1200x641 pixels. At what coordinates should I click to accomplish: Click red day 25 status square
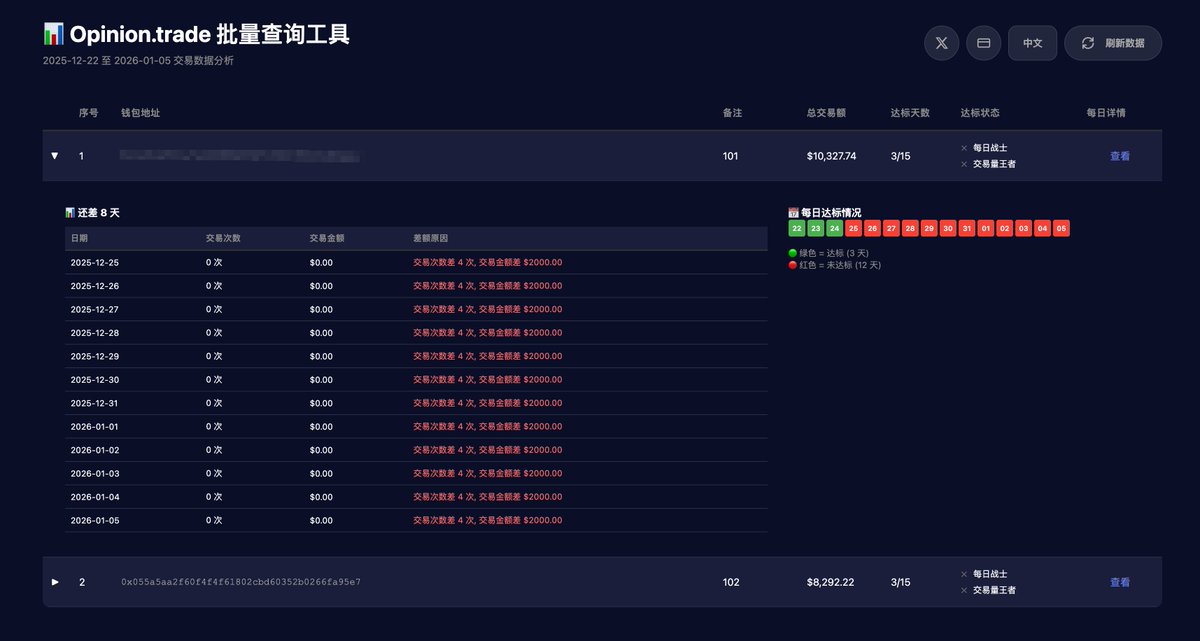(x=853, y=228)
